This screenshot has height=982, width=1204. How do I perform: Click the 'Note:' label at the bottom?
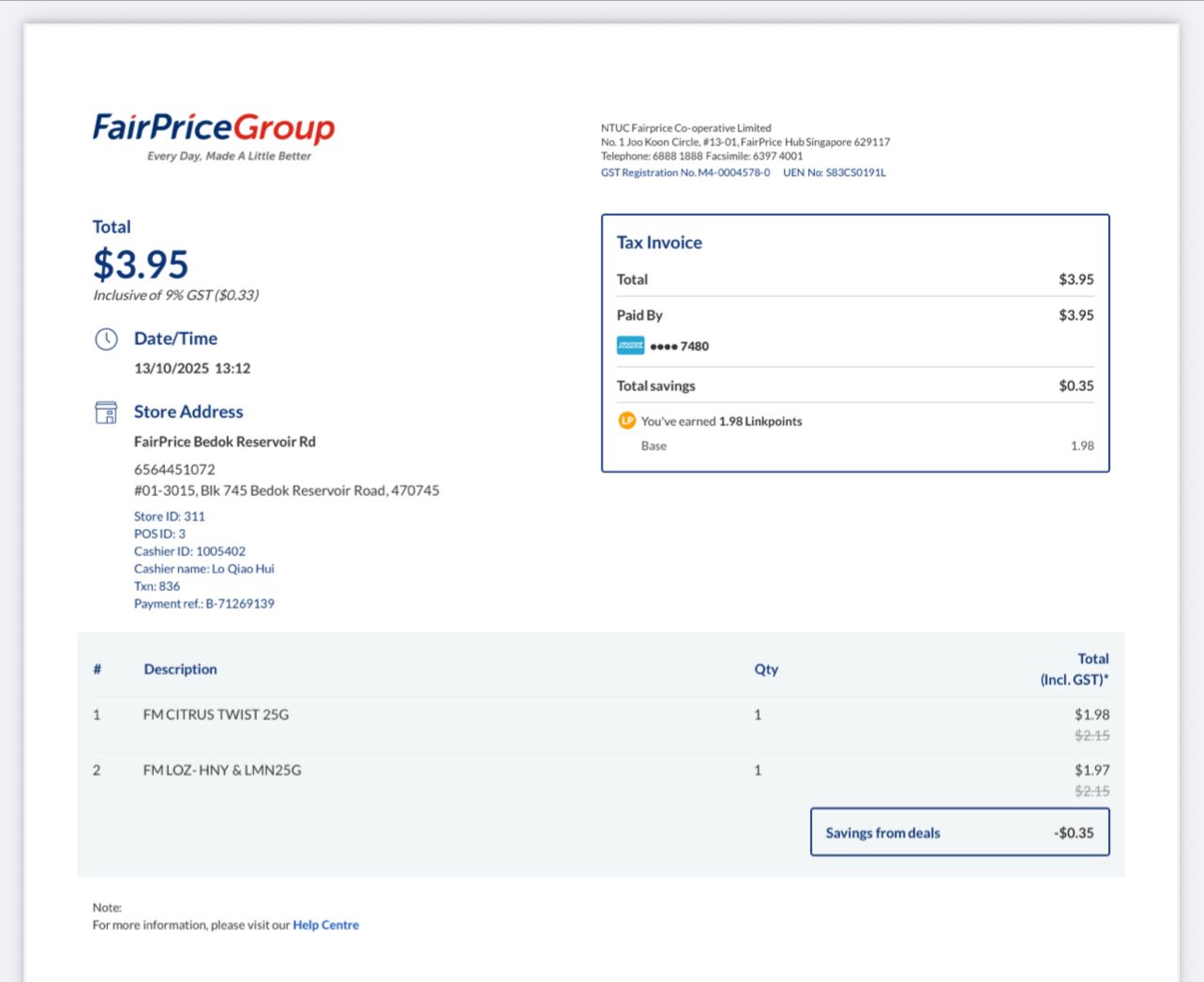tap(107, 908)
